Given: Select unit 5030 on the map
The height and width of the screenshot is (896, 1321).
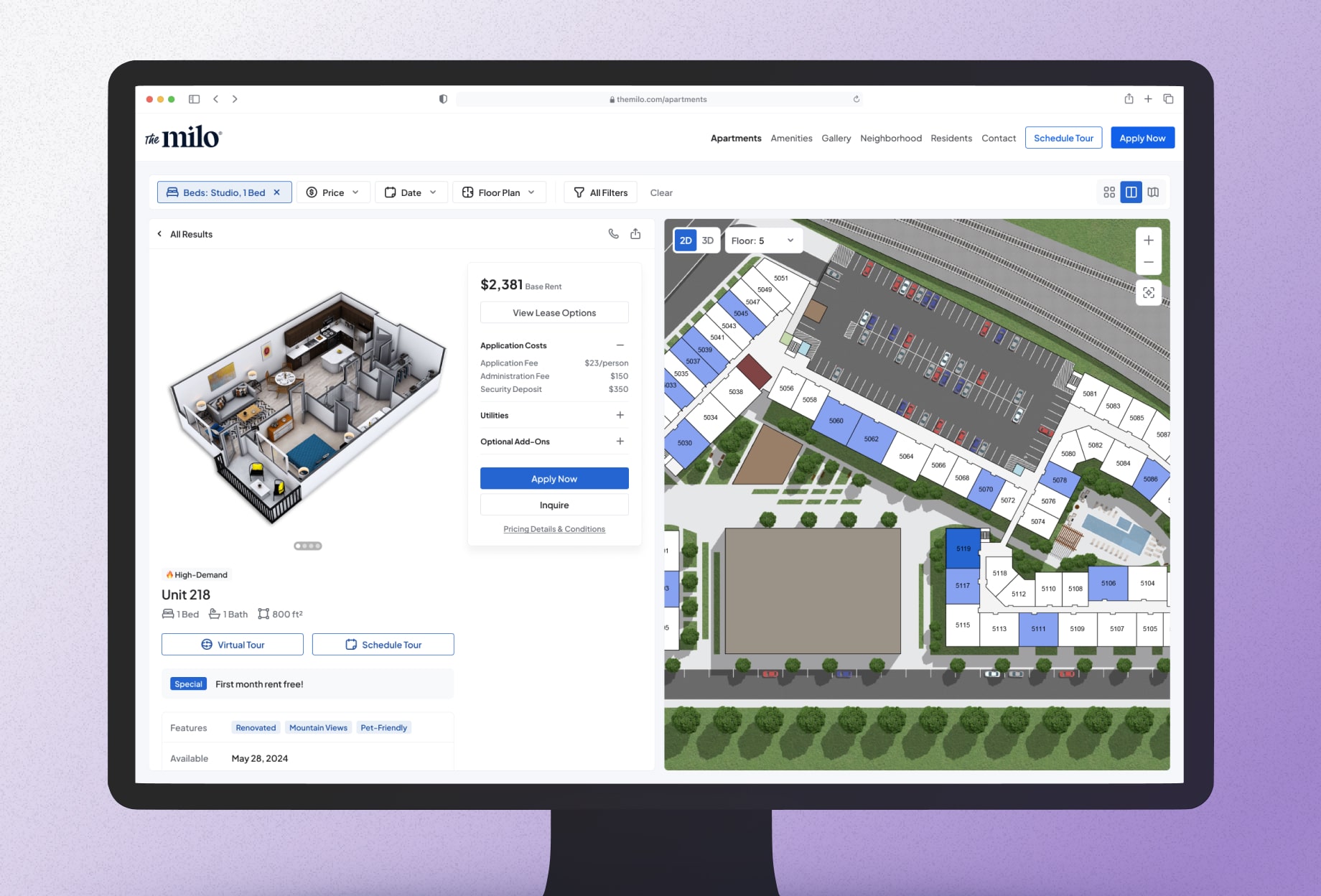Looking at the screenshot, I should (x=685, y=442).
